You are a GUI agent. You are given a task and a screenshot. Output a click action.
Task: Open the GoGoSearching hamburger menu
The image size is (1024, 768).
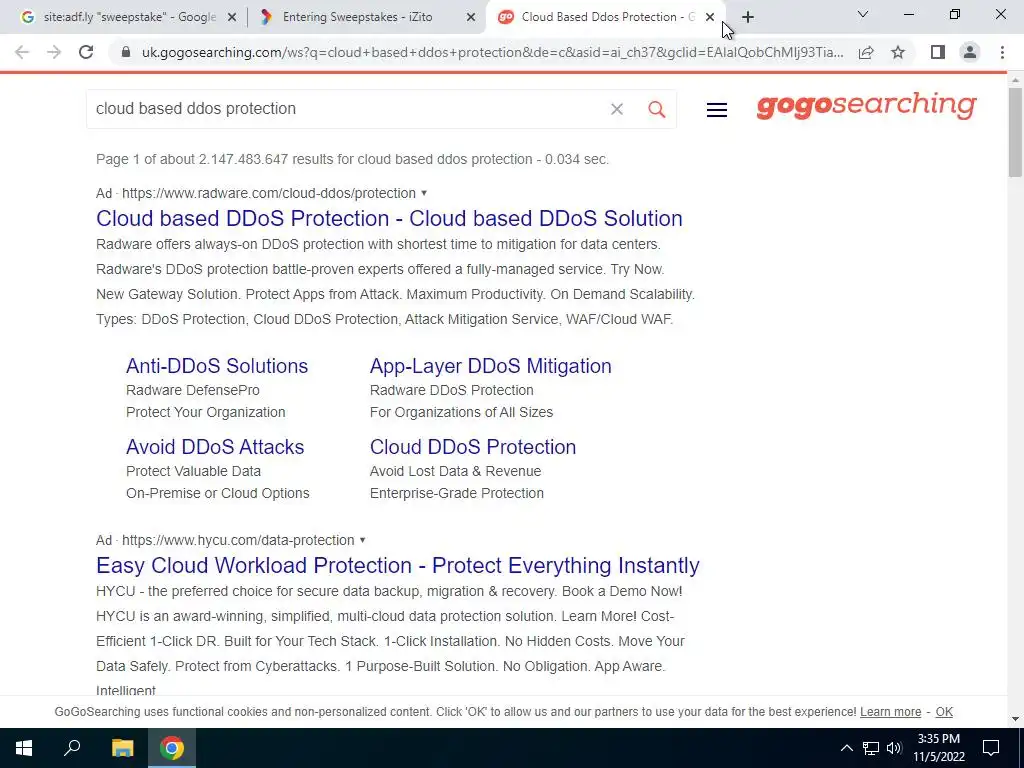tap(716, 110)
